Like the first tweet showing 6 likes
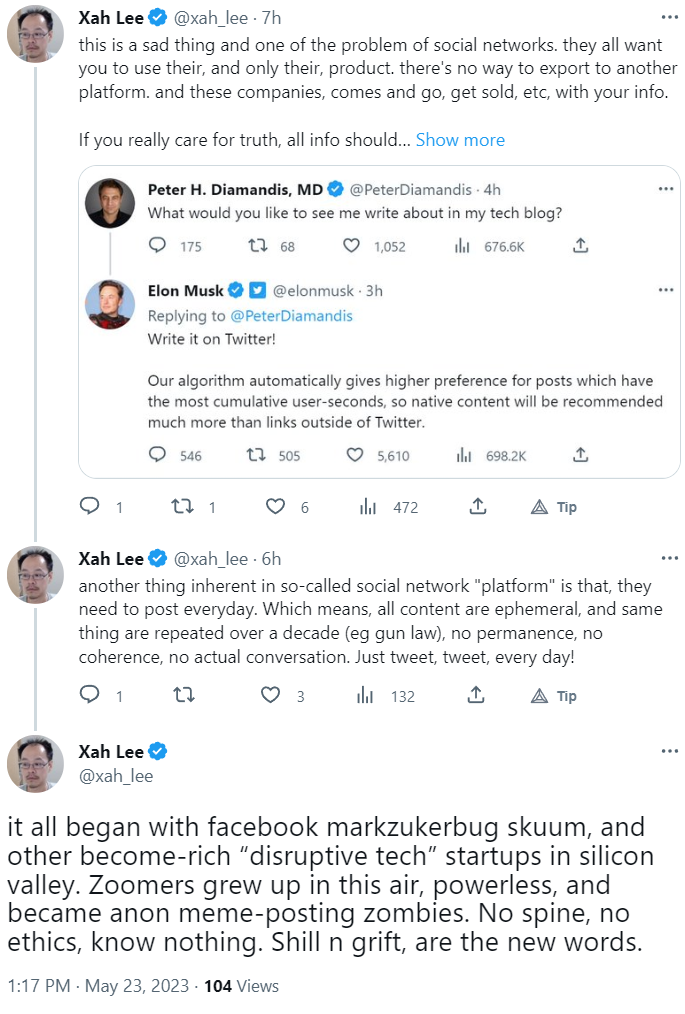 [275, 507]
